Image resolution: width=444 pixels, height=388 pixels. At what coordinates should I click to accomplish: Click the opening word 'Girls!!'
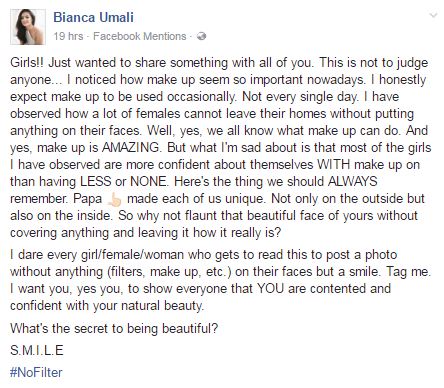tap(27, 63)
